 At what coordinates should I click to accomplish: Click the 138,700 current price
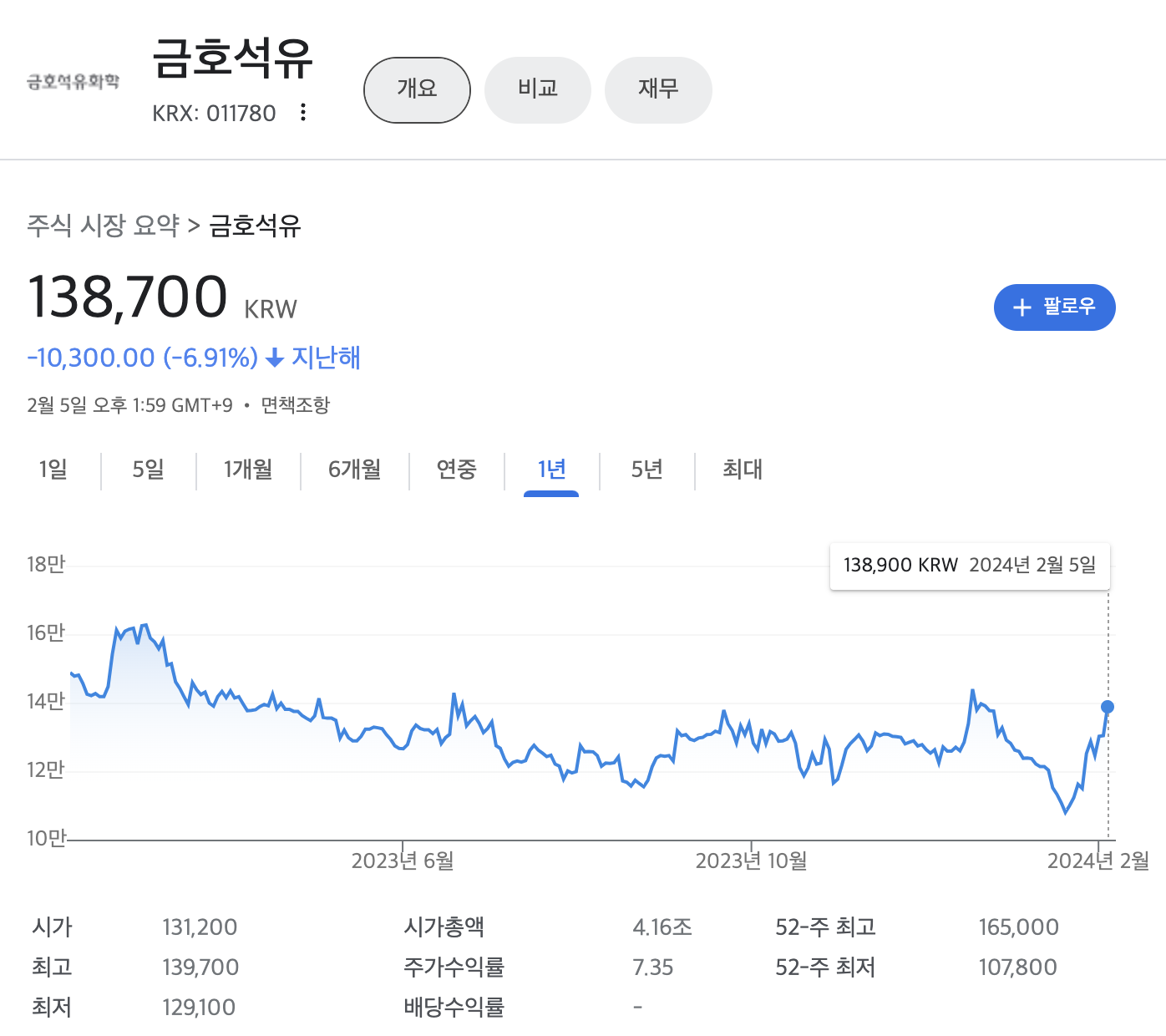(x=128, y=297)
